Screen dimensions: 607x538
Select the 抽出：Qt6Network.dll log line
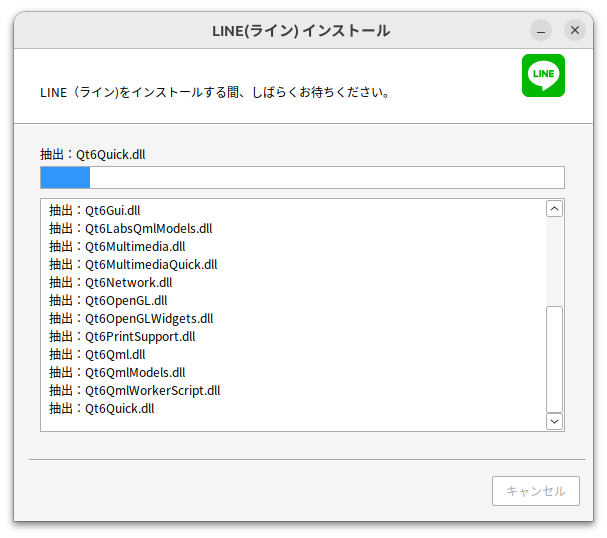110,283
